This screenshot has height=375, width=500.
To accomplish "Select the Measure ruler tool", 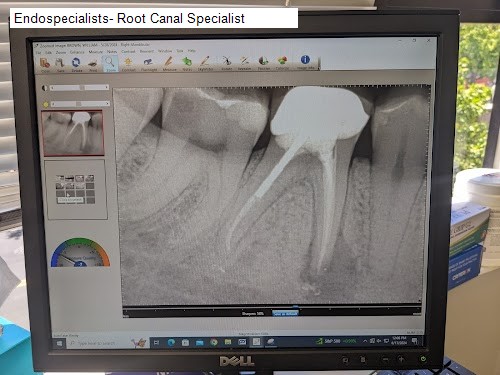I will [x=169, y=64].
